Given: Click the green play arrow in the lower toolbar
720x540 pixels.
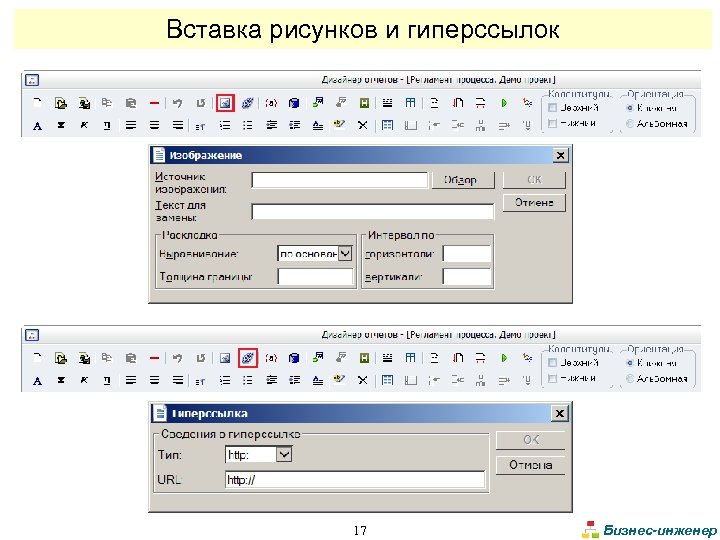Looking at the screenshot, I should pos(504,358).
